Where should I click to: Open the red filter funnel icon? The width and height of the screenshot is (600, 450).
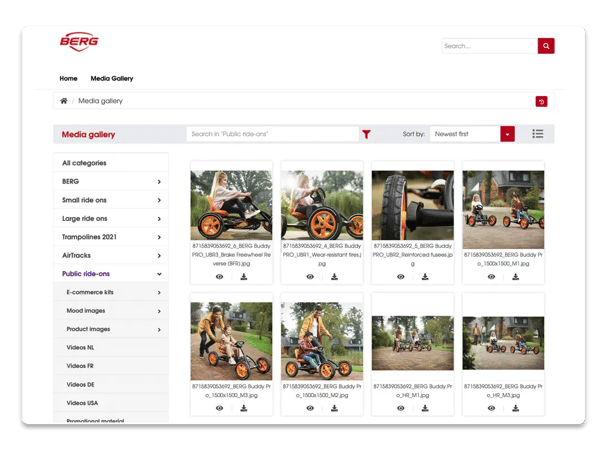[x=366, y=134]
